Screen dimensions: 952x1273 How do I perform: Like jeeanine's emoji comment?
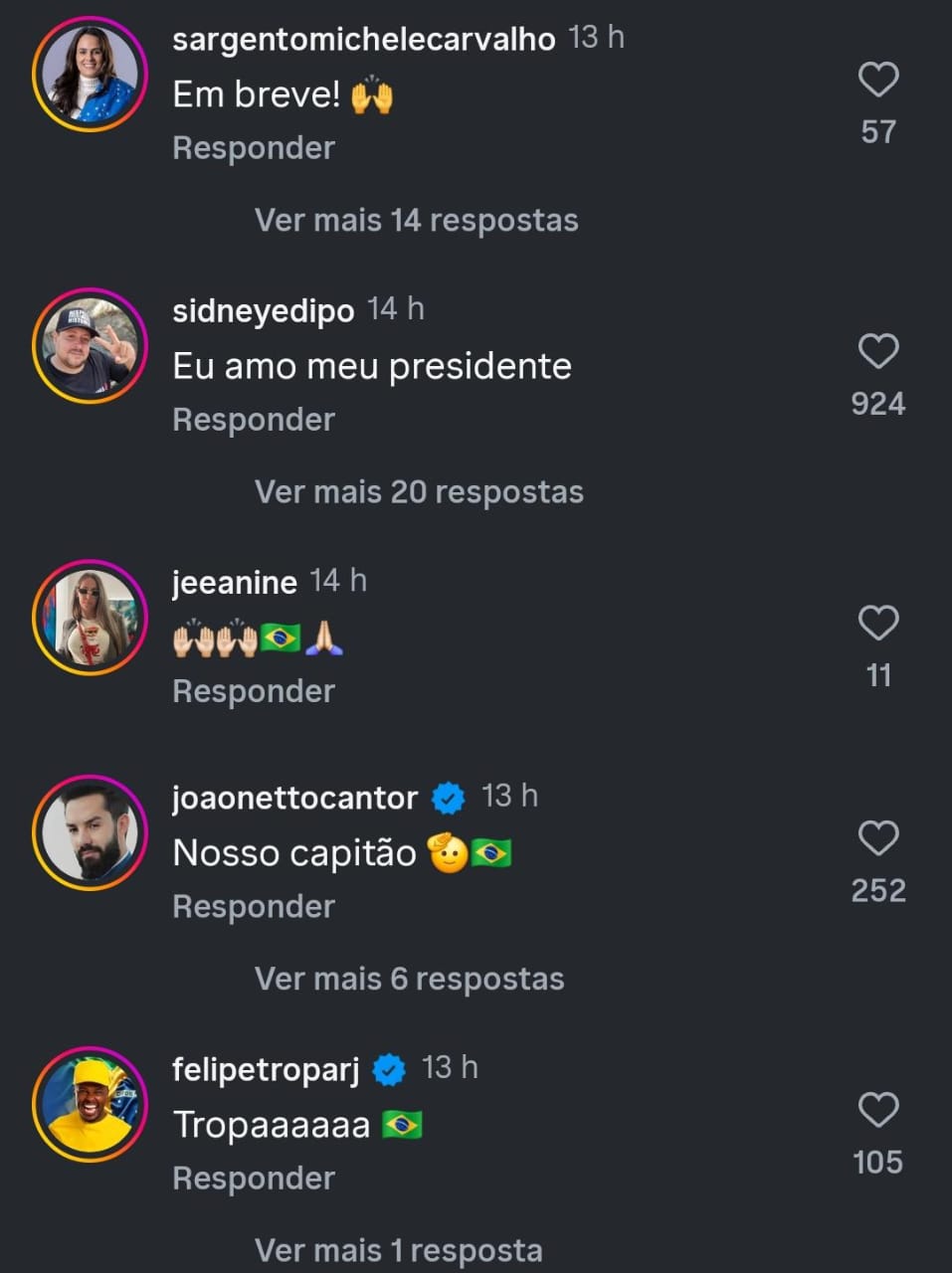pos(877,623)
